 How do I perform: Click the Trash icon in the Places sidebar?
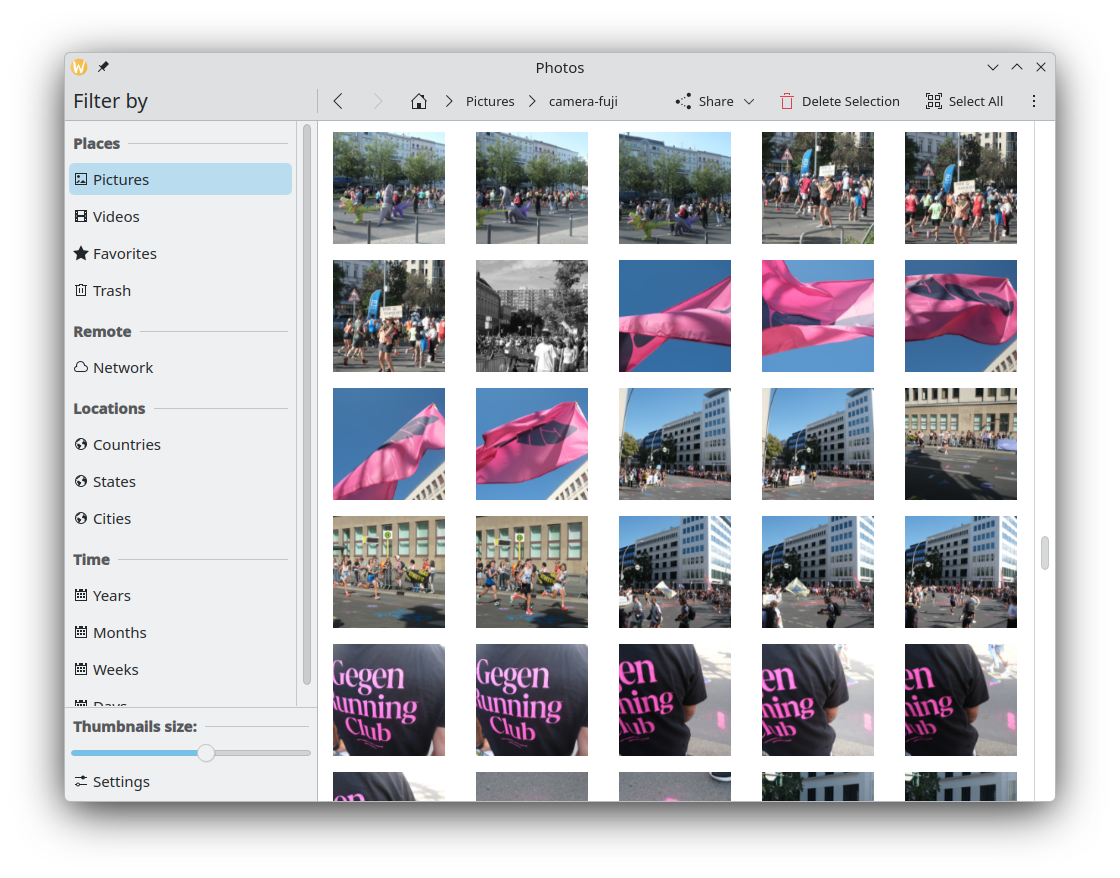[81, 290]
